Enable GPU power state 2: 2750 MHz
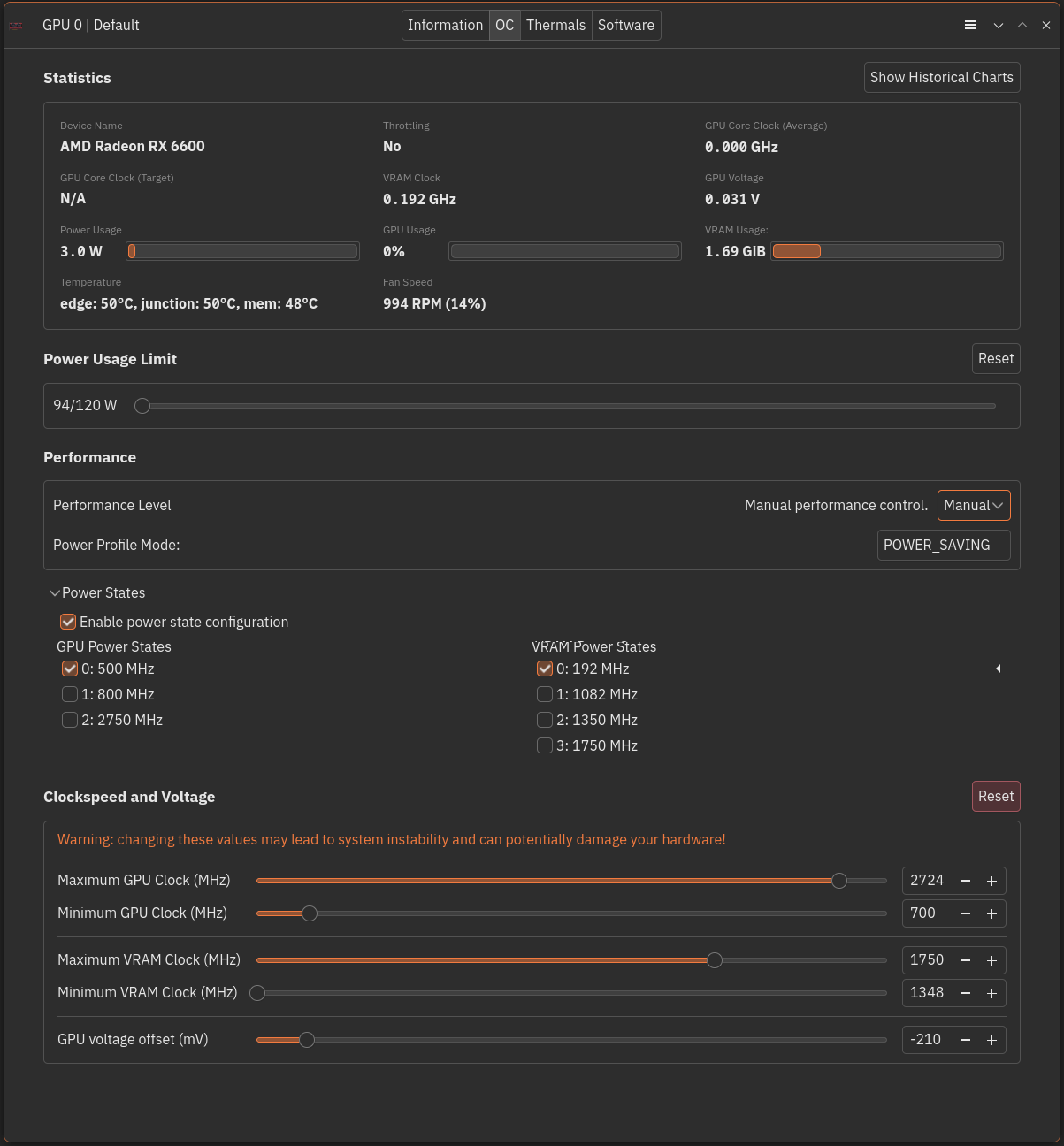Viewport: 1064px width, 1146px height. 70,720
